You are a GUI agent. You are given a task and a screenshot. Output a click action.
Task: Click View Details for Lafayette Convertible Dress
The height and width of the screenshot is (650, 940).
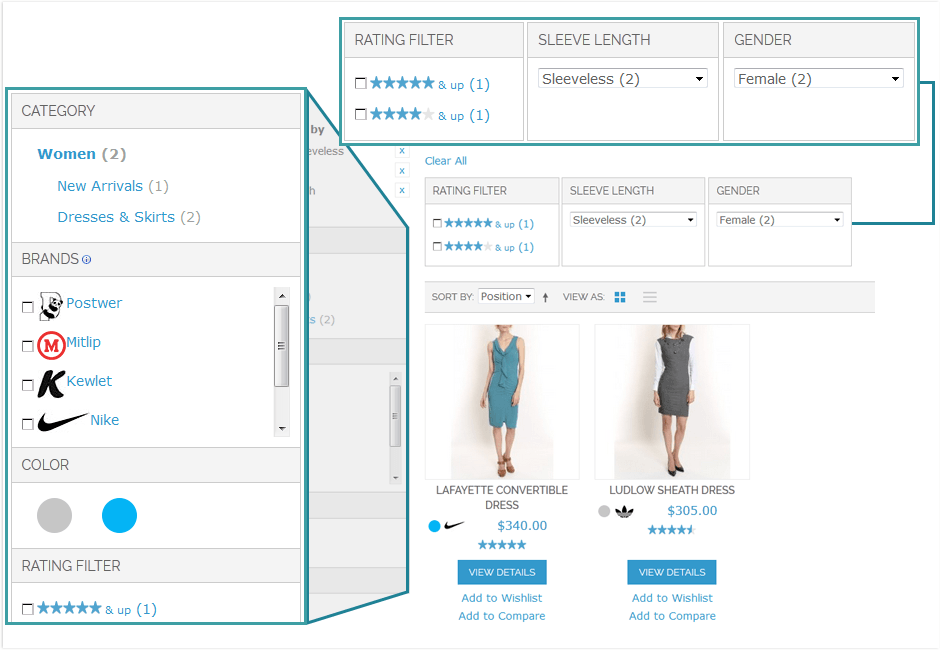pos(501,572)
